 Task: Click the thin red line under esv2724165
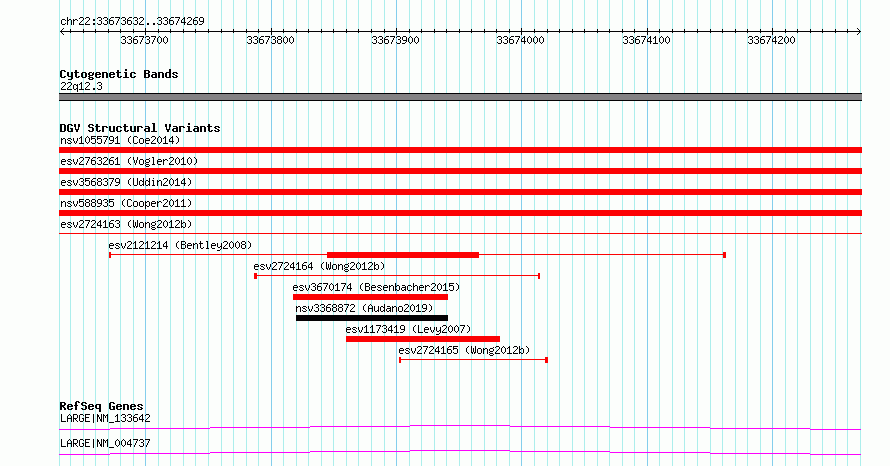pyautogui.click(x=473, y=360)
